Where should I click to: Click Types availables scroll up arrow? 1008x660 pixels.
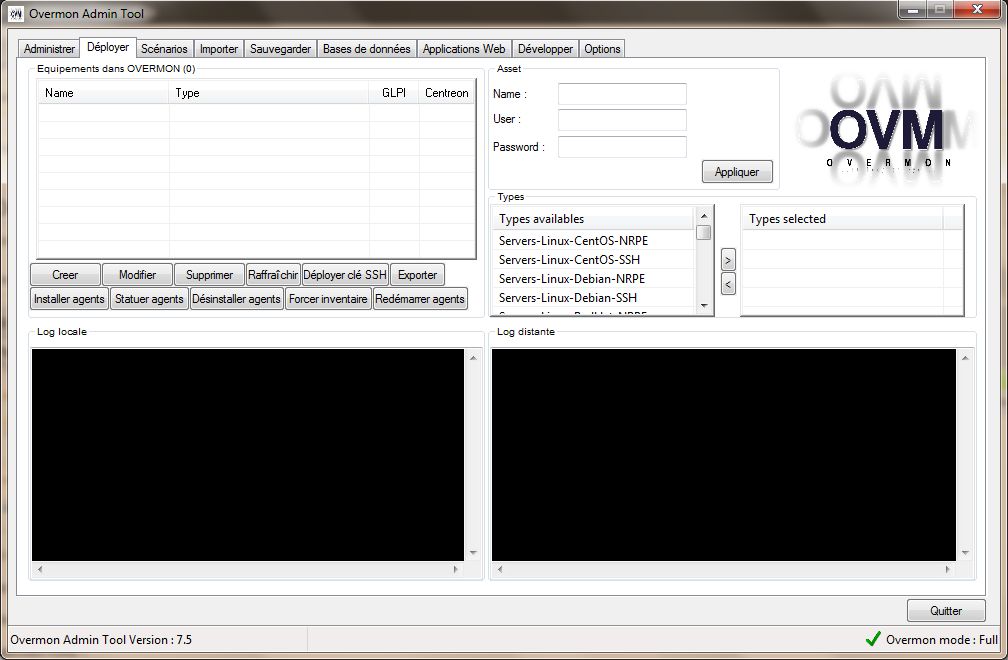coord(704,216)
